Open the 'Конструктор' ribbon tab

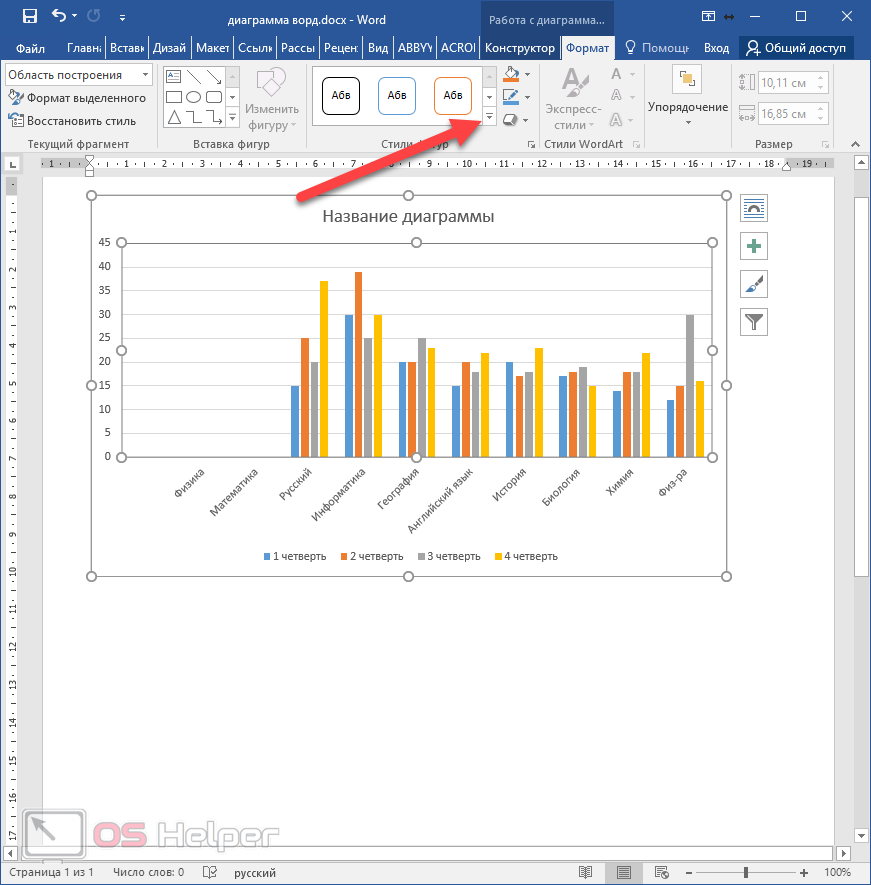coord(519,48)
